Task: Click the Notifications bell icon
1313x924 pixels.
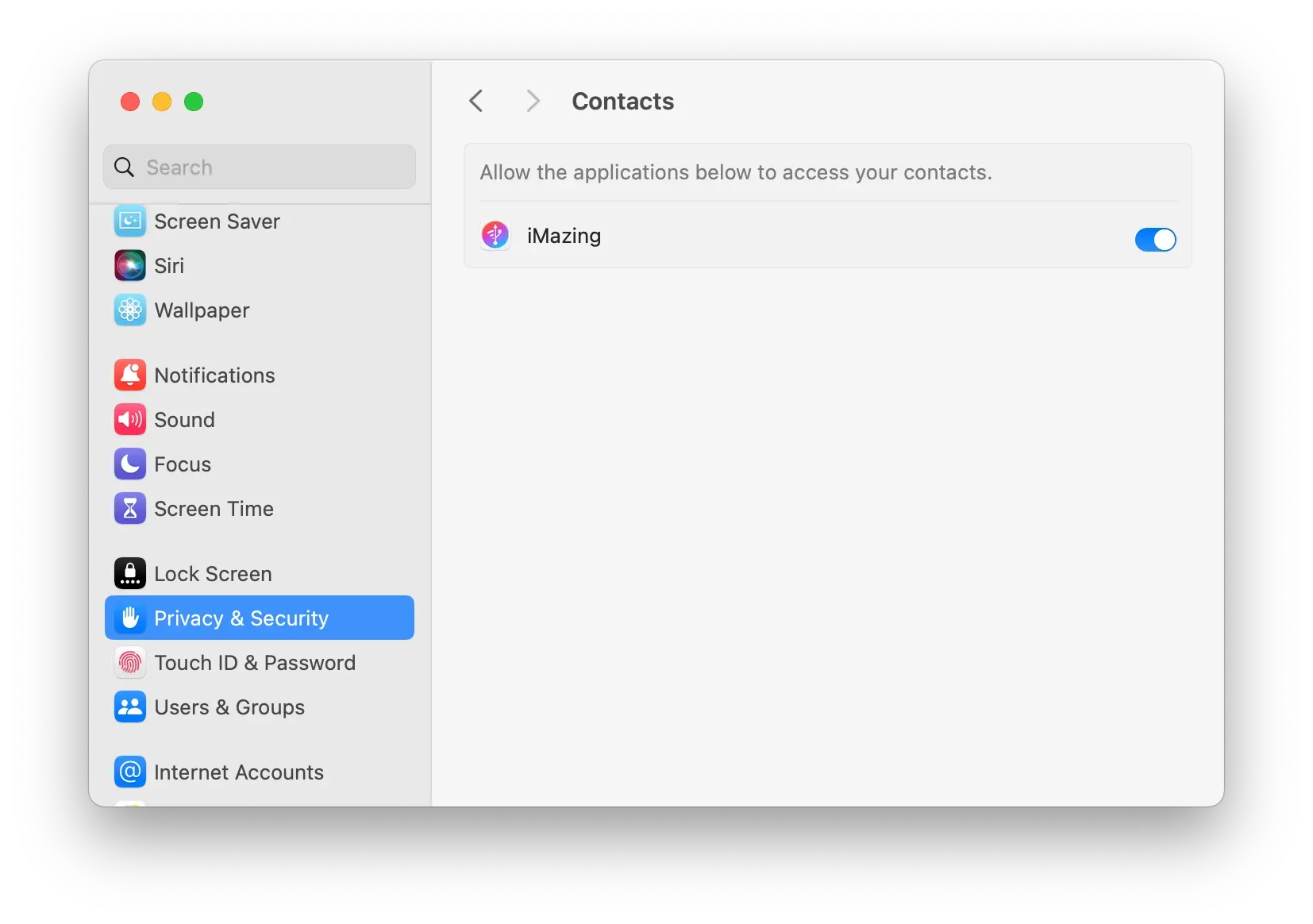Action: pyautogui.click(x=130, y=375)
